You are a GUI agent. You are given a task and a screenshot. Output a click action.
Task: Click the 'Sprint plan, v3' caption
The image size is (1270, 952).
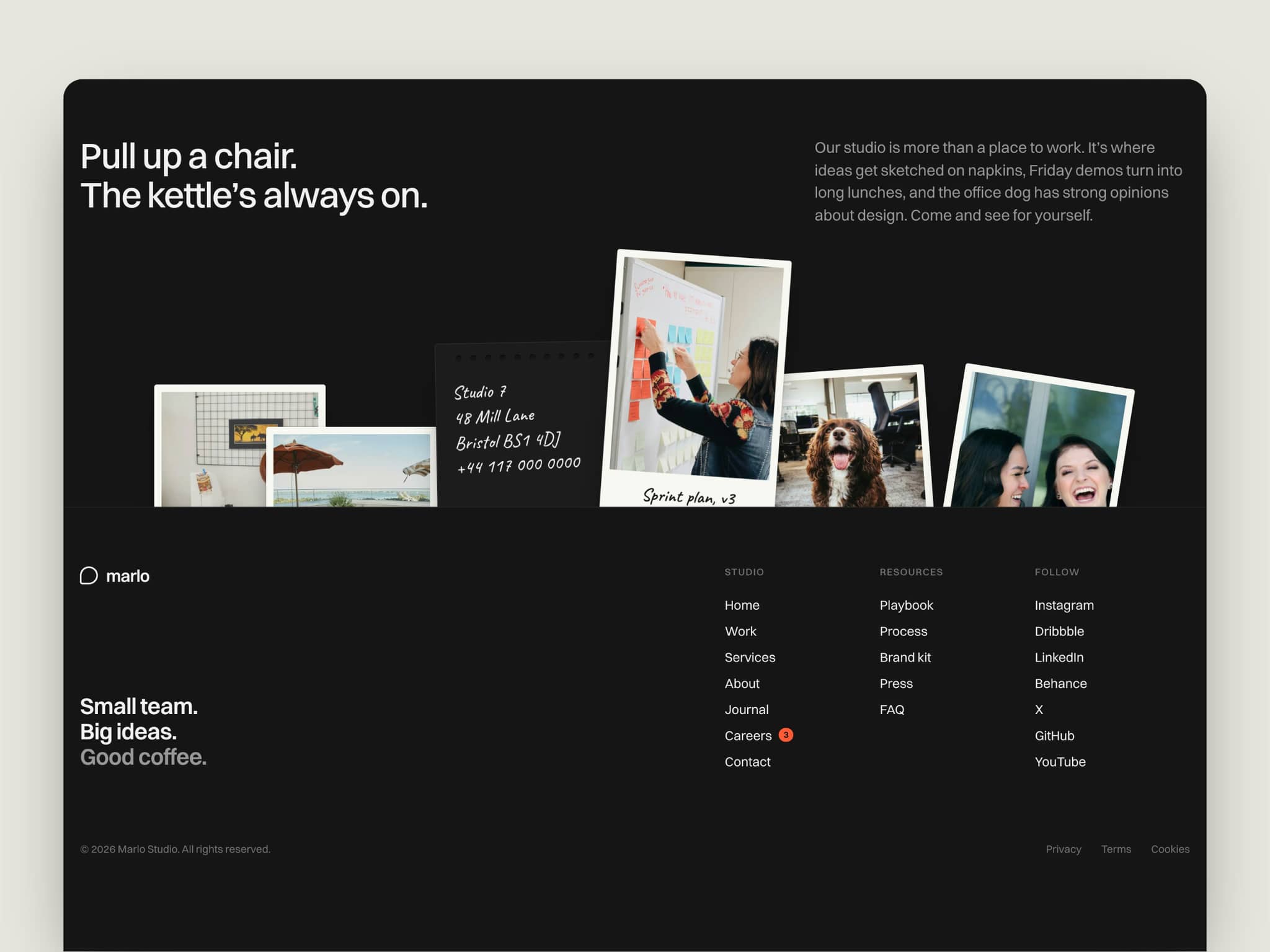[689, 496]
